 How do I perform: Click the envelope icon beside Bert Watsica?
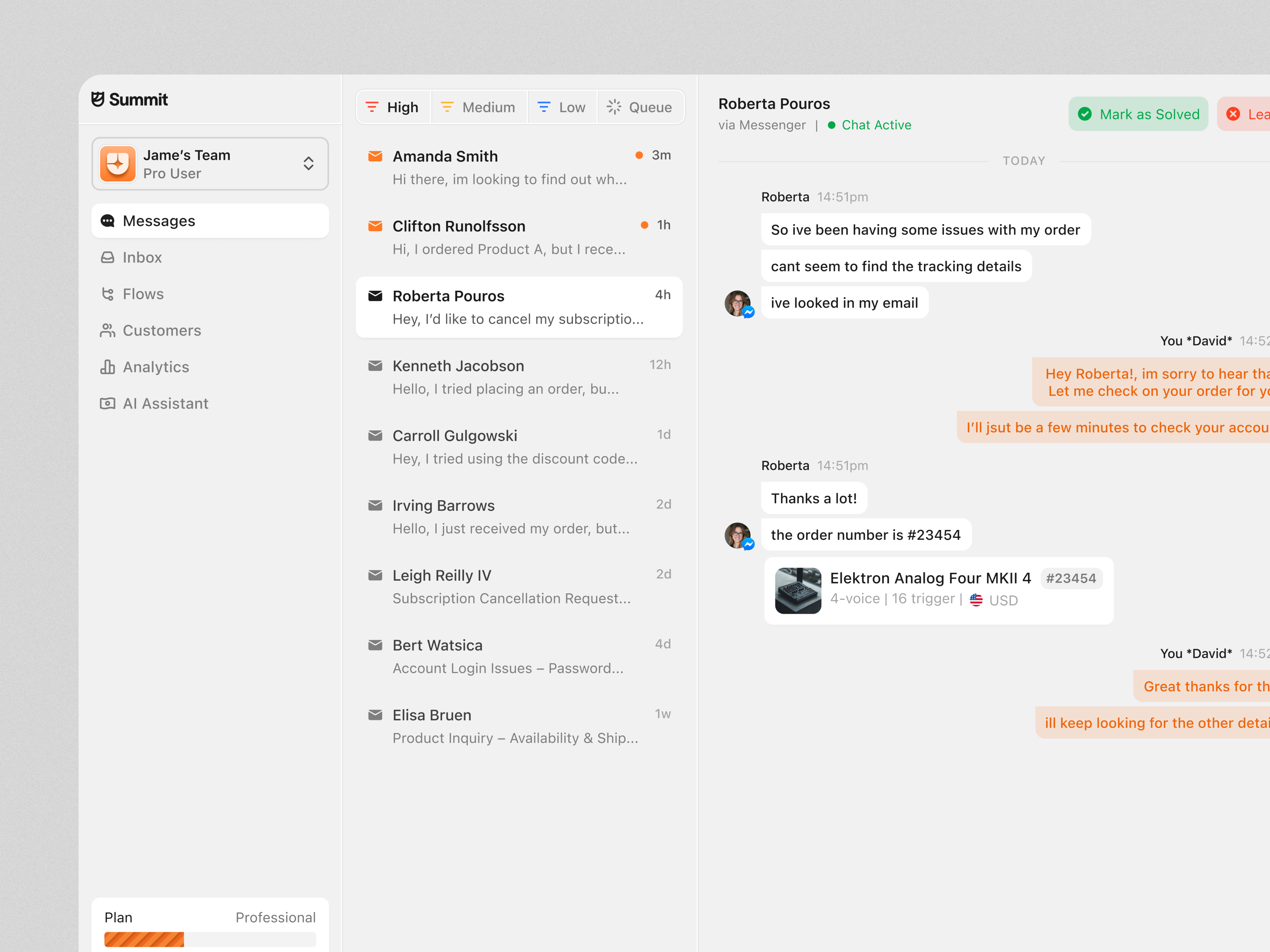[x=375, y=645]
